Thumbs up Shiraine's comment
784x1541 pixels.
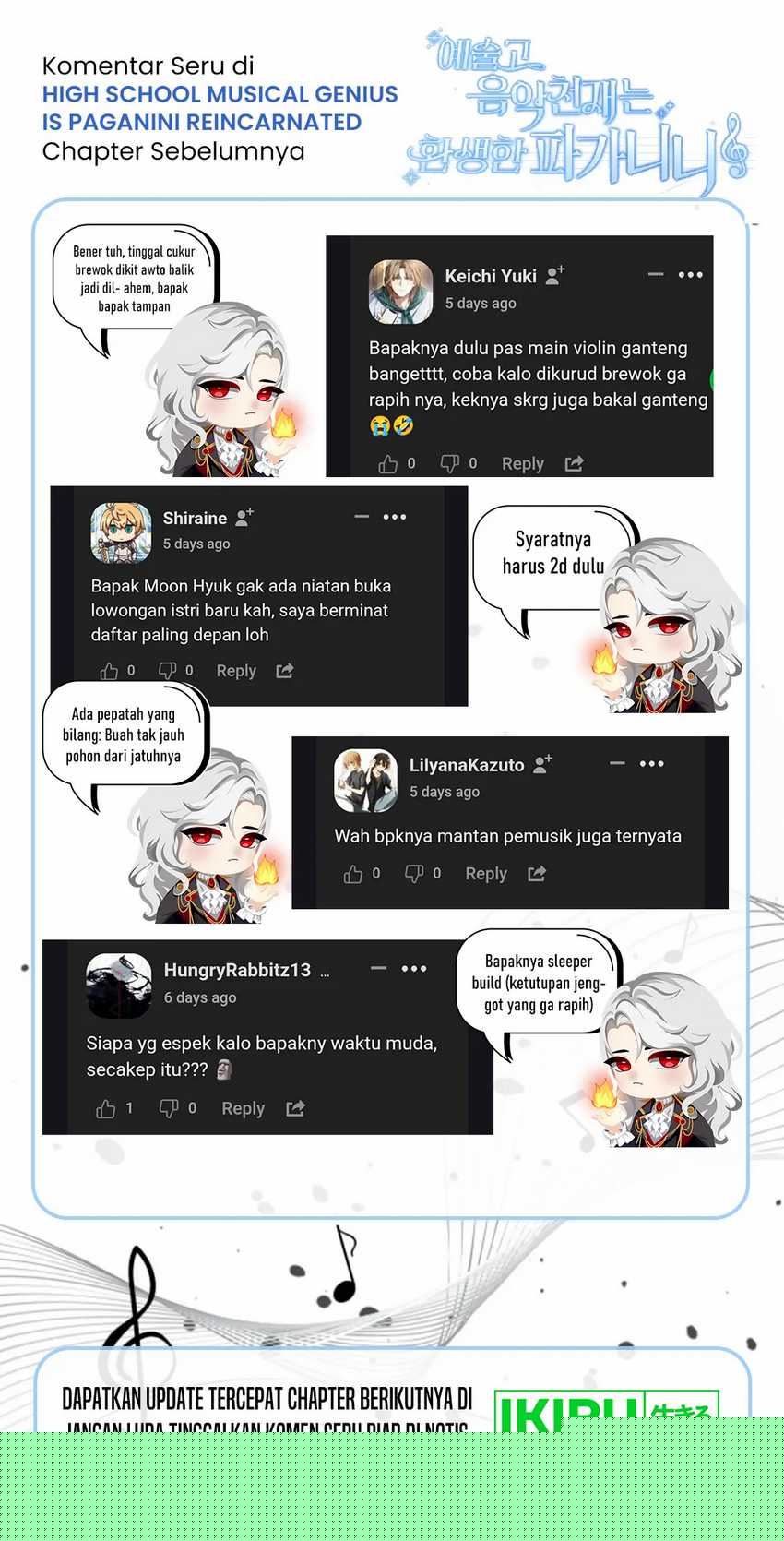coord(109,671)
